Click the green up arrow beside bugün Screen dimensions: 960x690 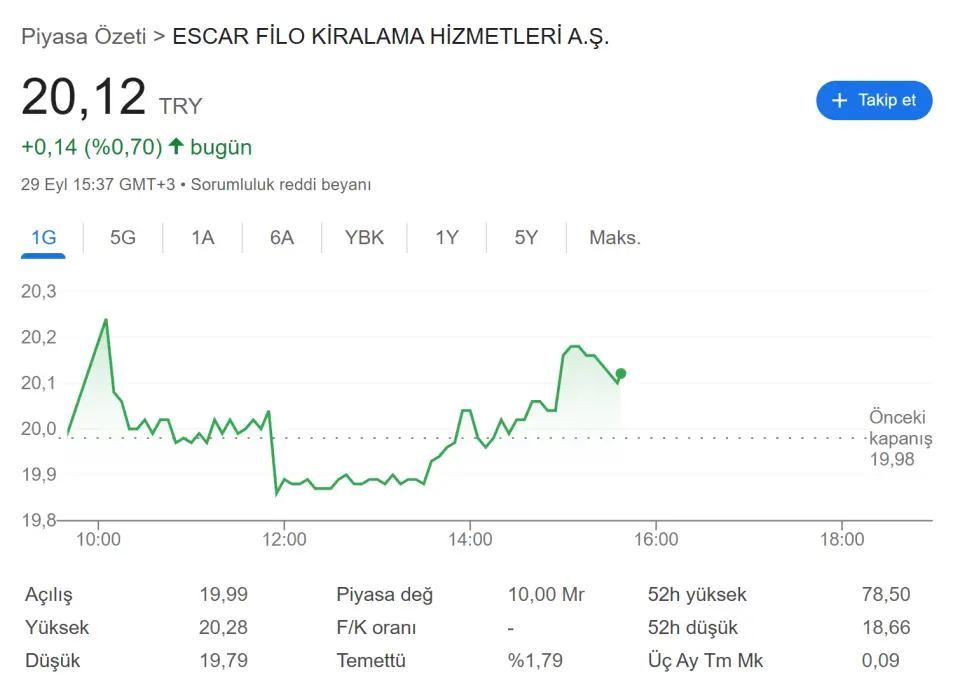(176, 146)
